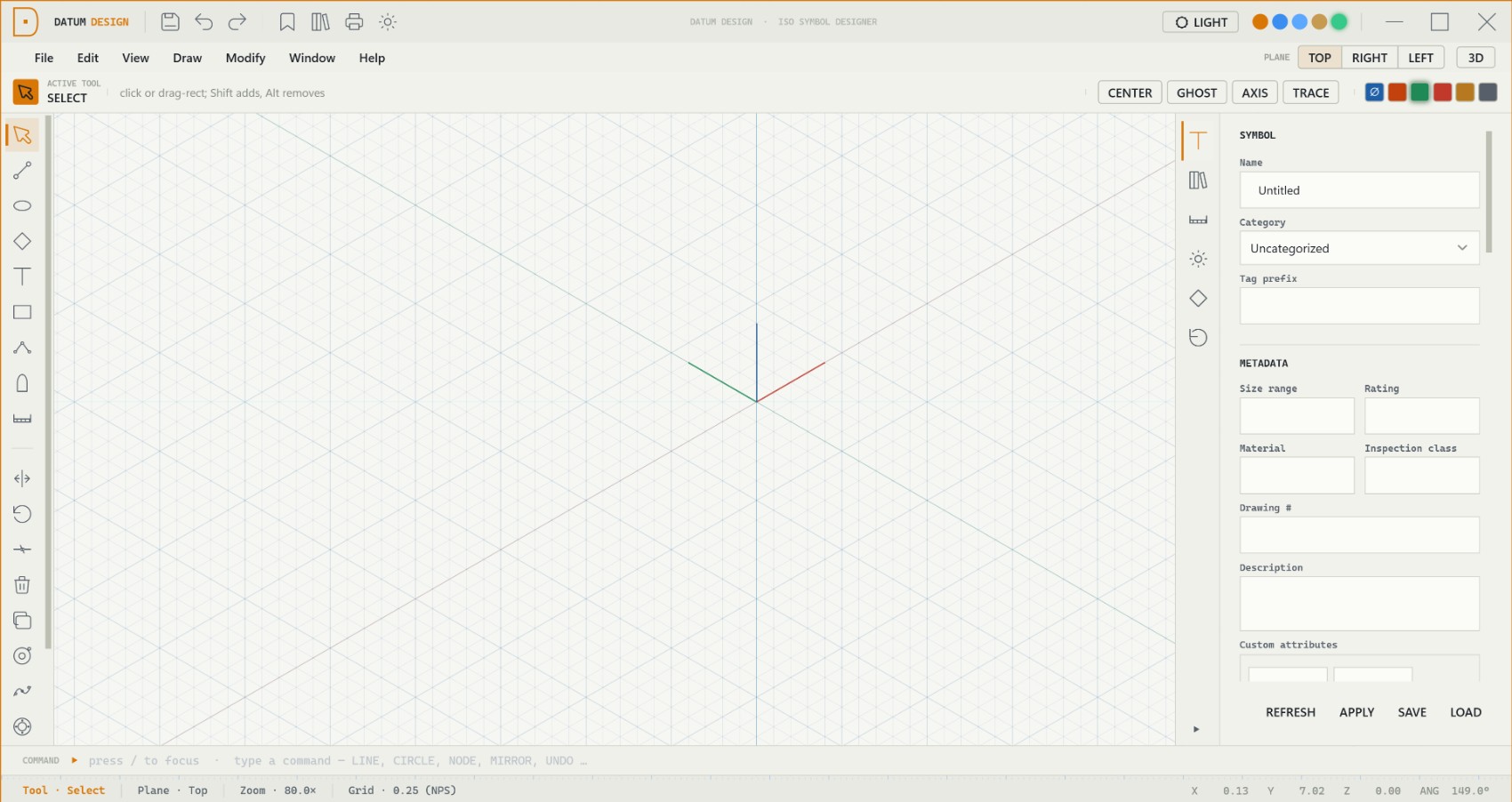Image resolution: width=1512 pixels, height=802 pixels.
Task: Undo with the top toolbar arrow
Action: coord(204,22)
